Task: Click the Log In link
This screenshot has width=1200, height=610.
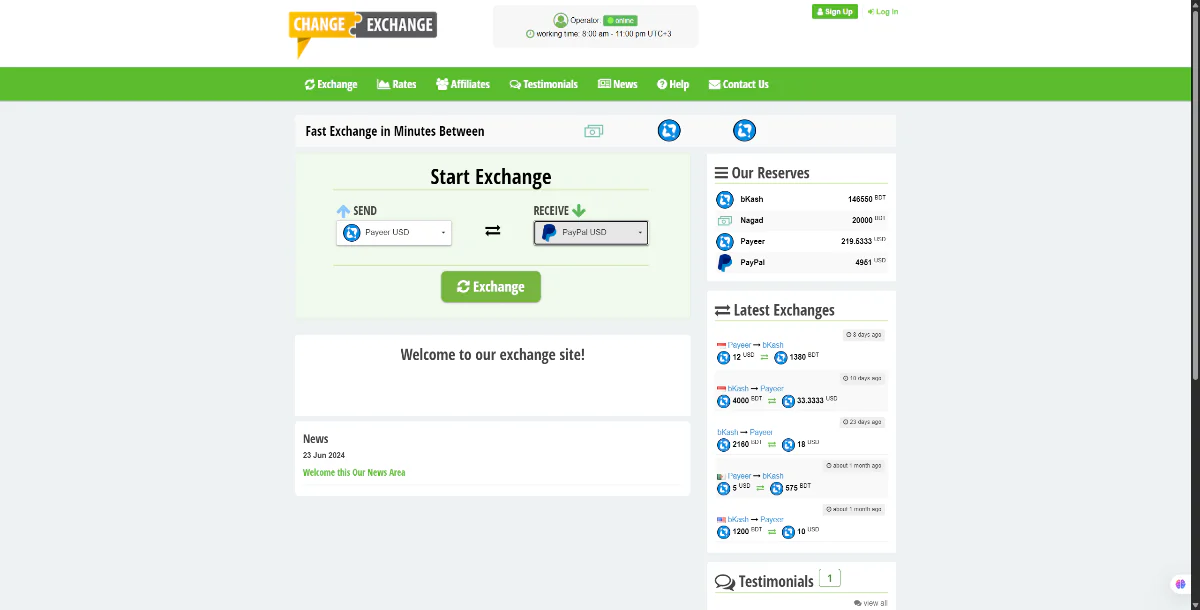Action: coord(883,12)
